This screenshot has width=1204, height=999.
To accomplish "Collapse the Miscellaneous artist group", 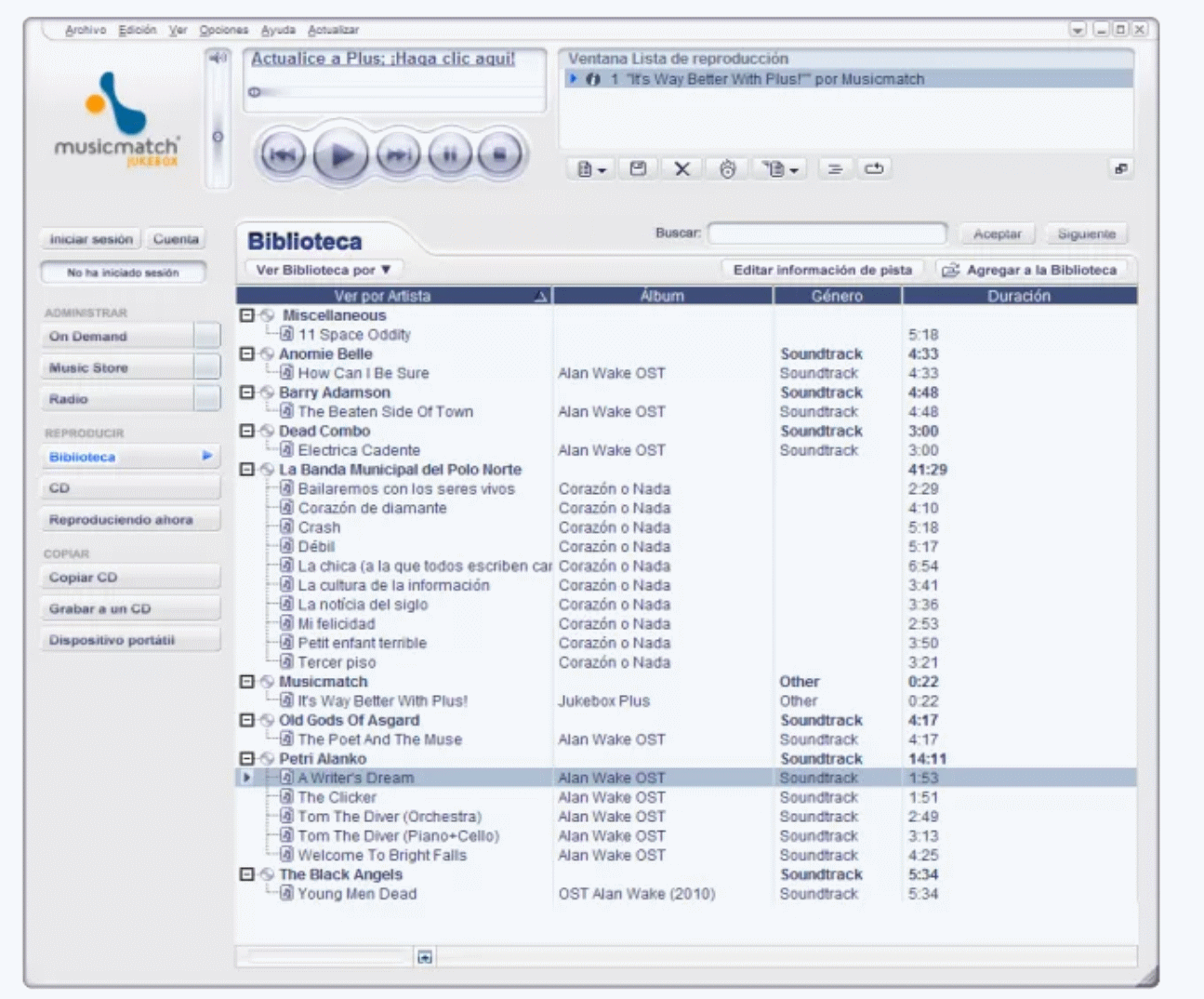I will coord(246,315).
